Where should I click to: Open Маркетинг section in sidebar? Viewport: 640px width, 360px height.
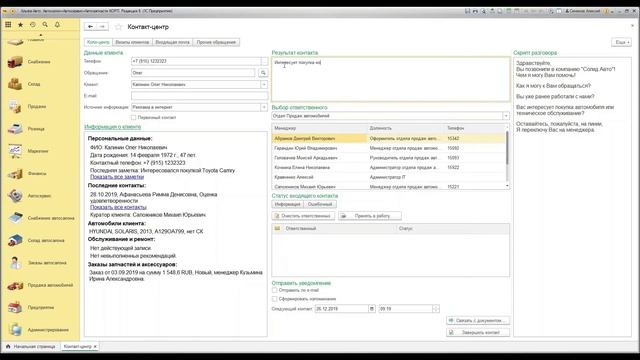pos(38,151)
